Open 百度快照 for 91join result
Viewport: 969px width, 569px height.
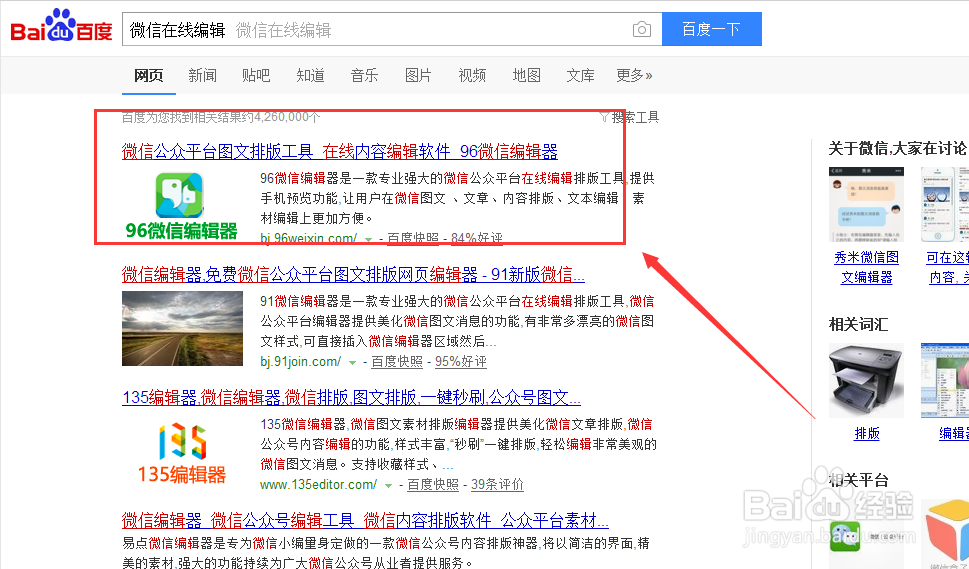tap(397, 361)
